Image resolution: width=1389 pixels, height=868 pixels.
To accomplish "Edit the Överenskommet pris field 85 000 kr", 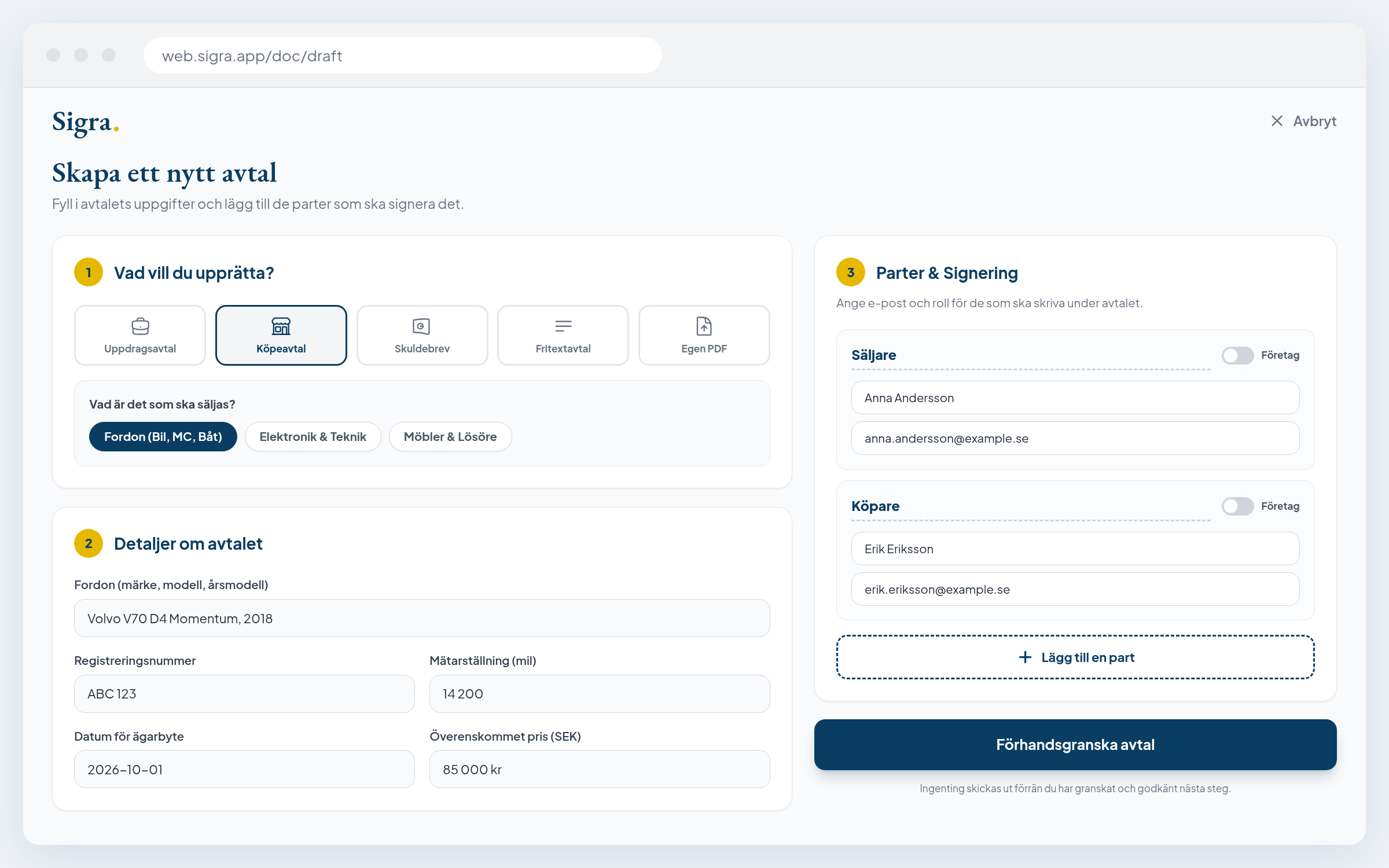I will [600, 770].
